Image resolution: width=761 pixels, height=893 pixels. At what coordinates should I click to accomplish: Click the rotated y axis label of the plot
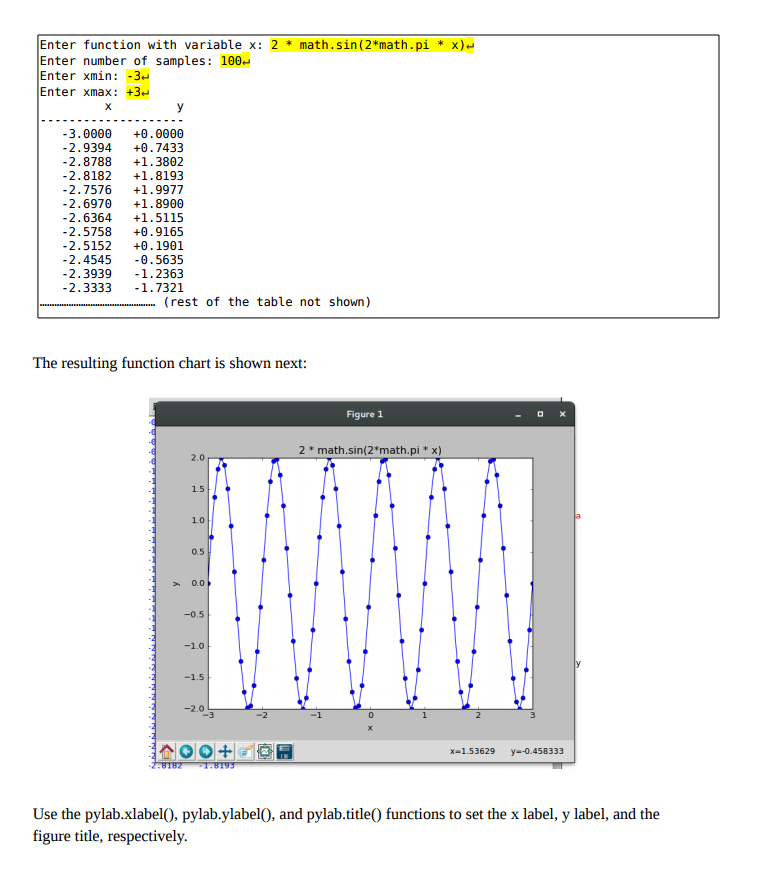coord(177,583)
